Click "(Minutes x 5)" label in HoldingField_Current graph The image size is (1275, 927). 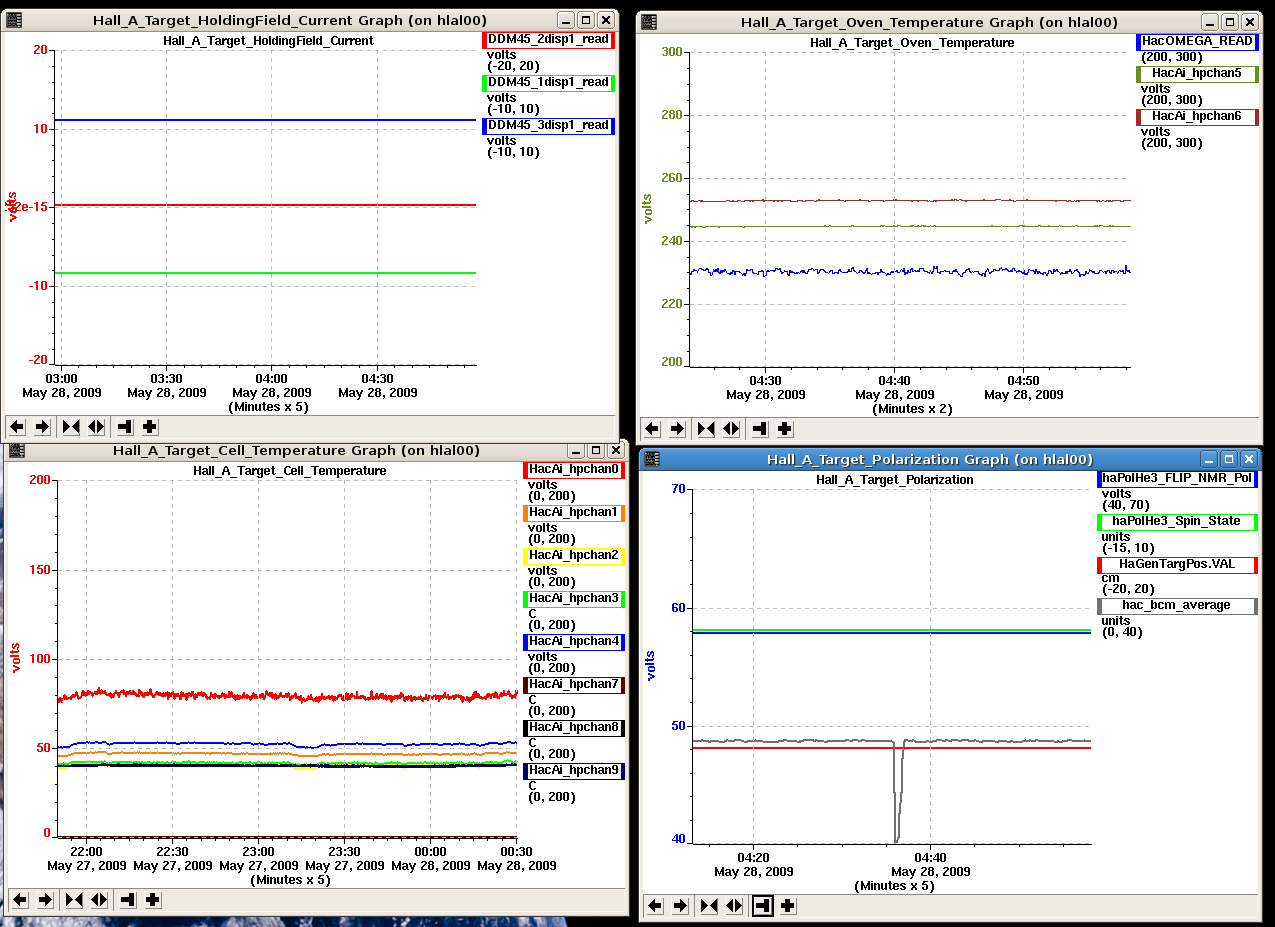tap(270, 407)
